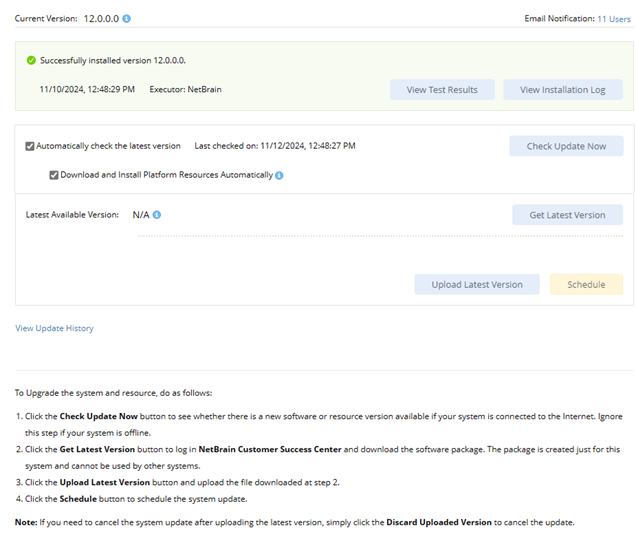The image size is (636, 541).
Task: Click the Current Version label text
Action: point(46,19)
